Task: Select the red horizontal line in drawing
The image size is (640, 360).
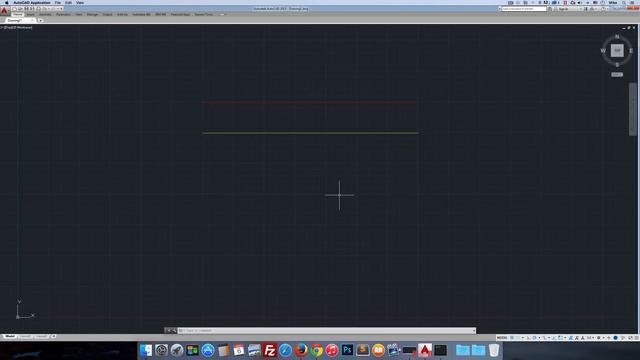Action: click(309, 102)
